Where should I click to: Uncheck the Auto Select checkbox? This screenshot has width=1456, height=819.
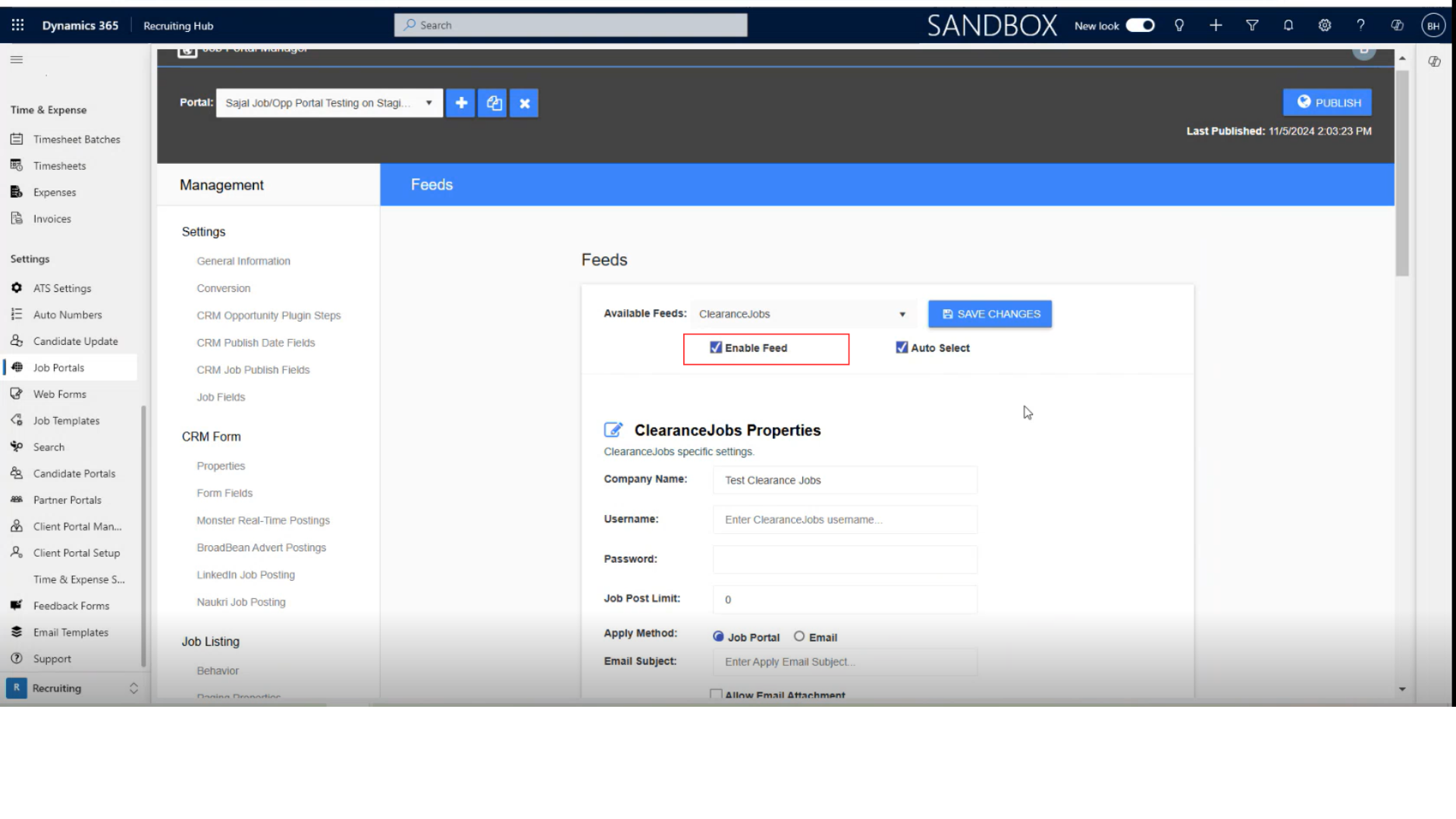902,347
